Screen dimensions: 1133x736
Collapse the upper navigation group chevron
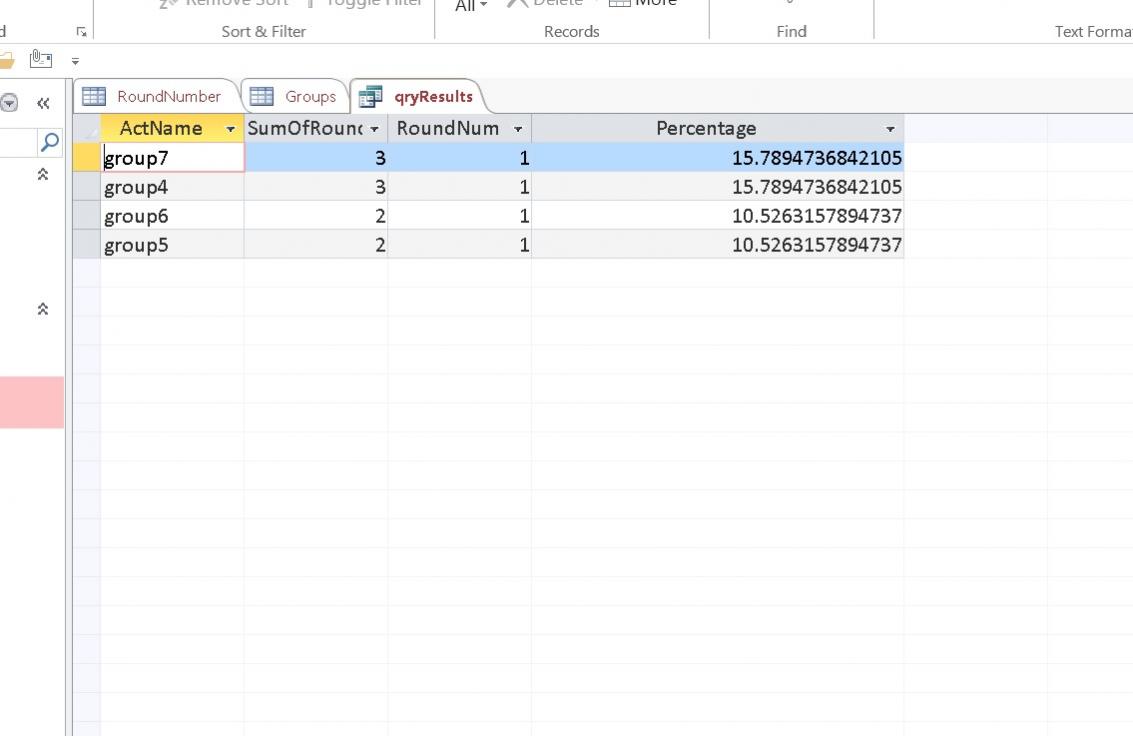point(43,174)
